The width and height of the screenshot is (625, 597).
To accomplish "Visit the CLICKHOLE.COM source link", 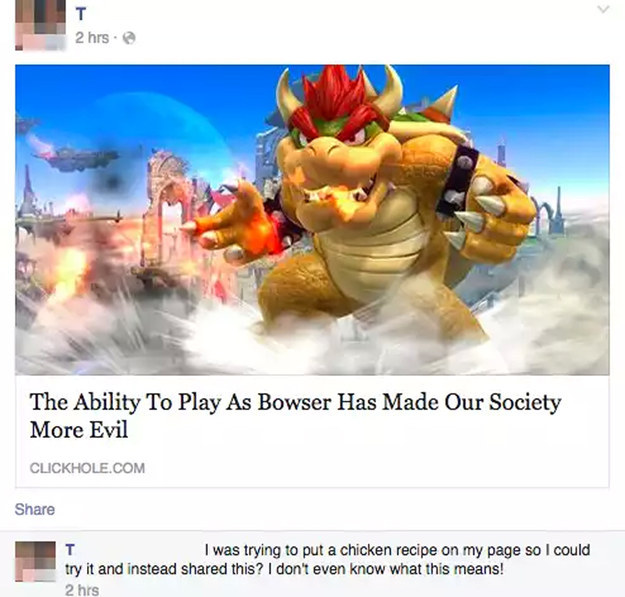I will pos(87,468).
